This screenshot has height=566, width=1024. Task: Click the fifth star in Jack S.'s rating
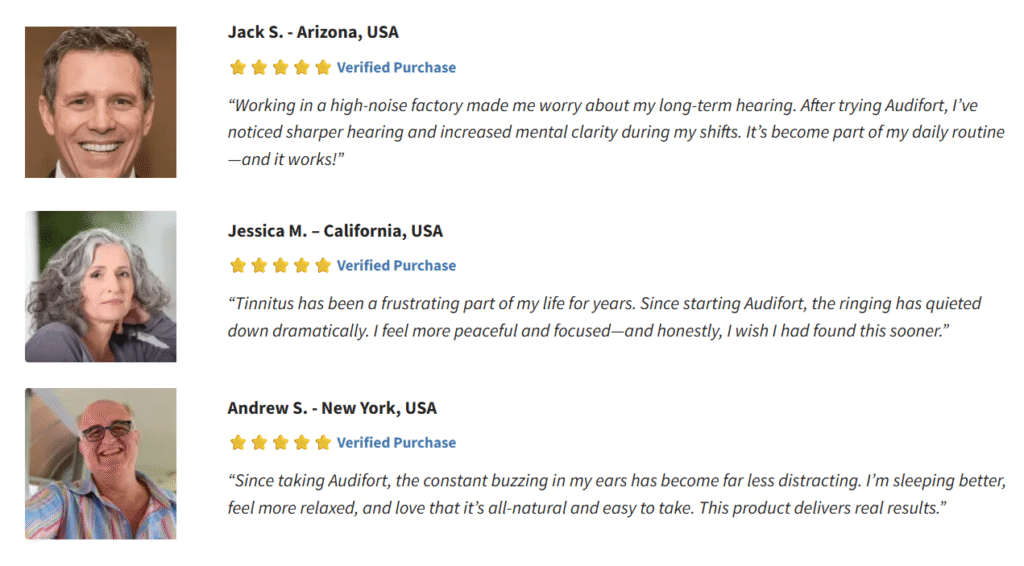322,68
